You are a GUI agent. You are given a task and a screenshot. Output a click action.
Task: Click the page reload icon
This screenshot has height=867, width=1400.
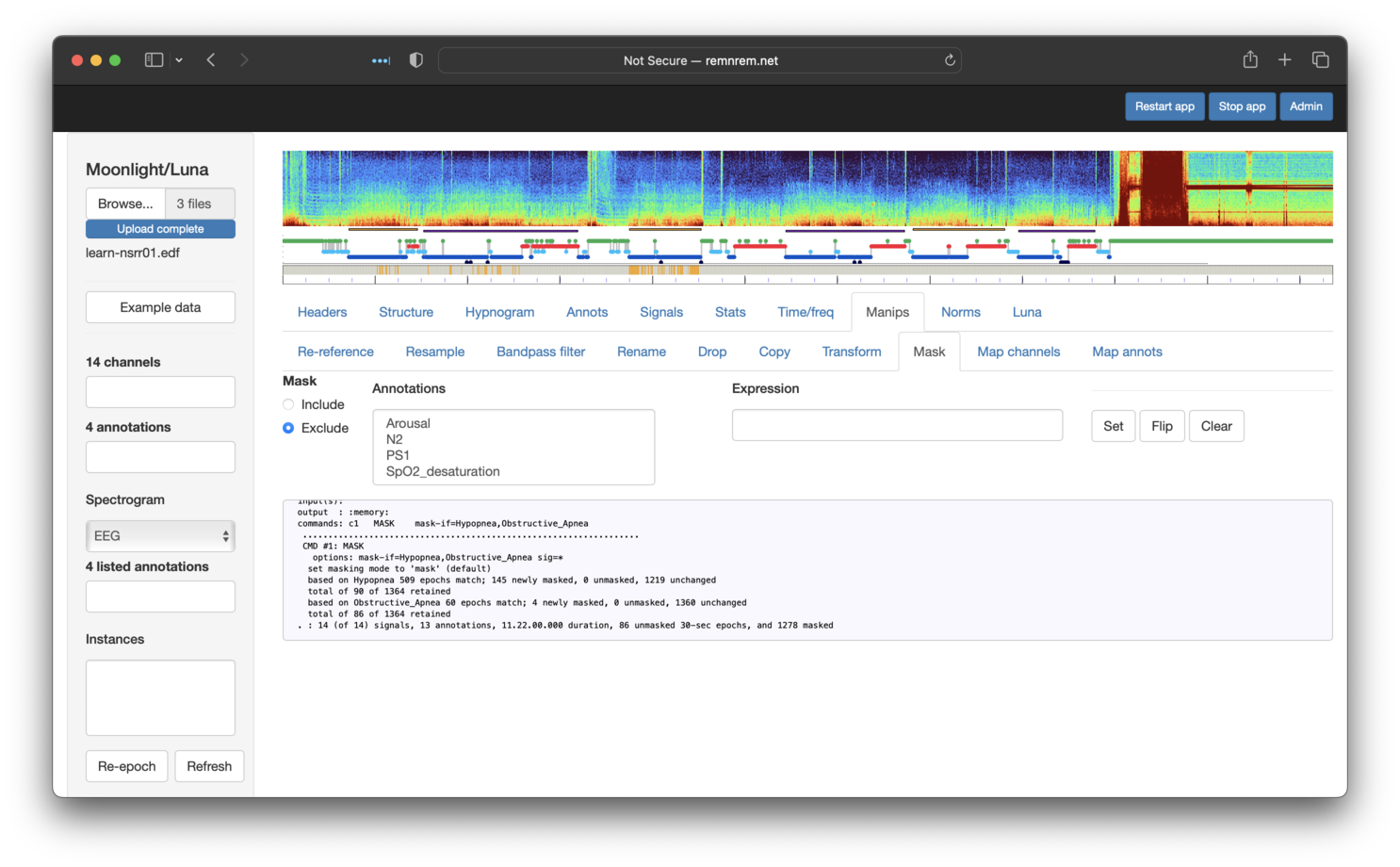[950, 60]
